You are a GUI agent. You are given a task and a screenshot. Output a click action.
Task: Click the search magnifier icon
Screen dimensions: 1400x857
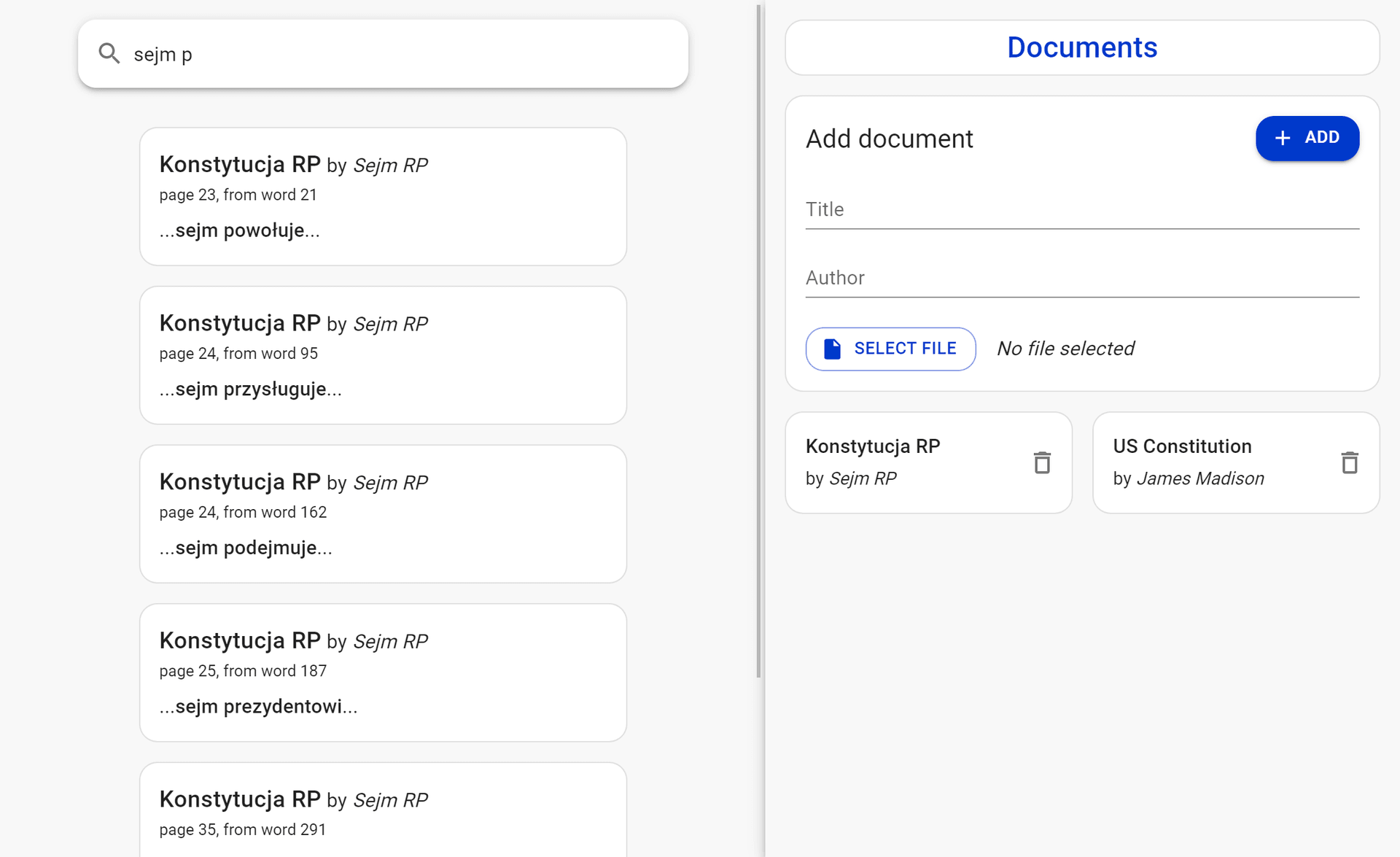109,53
